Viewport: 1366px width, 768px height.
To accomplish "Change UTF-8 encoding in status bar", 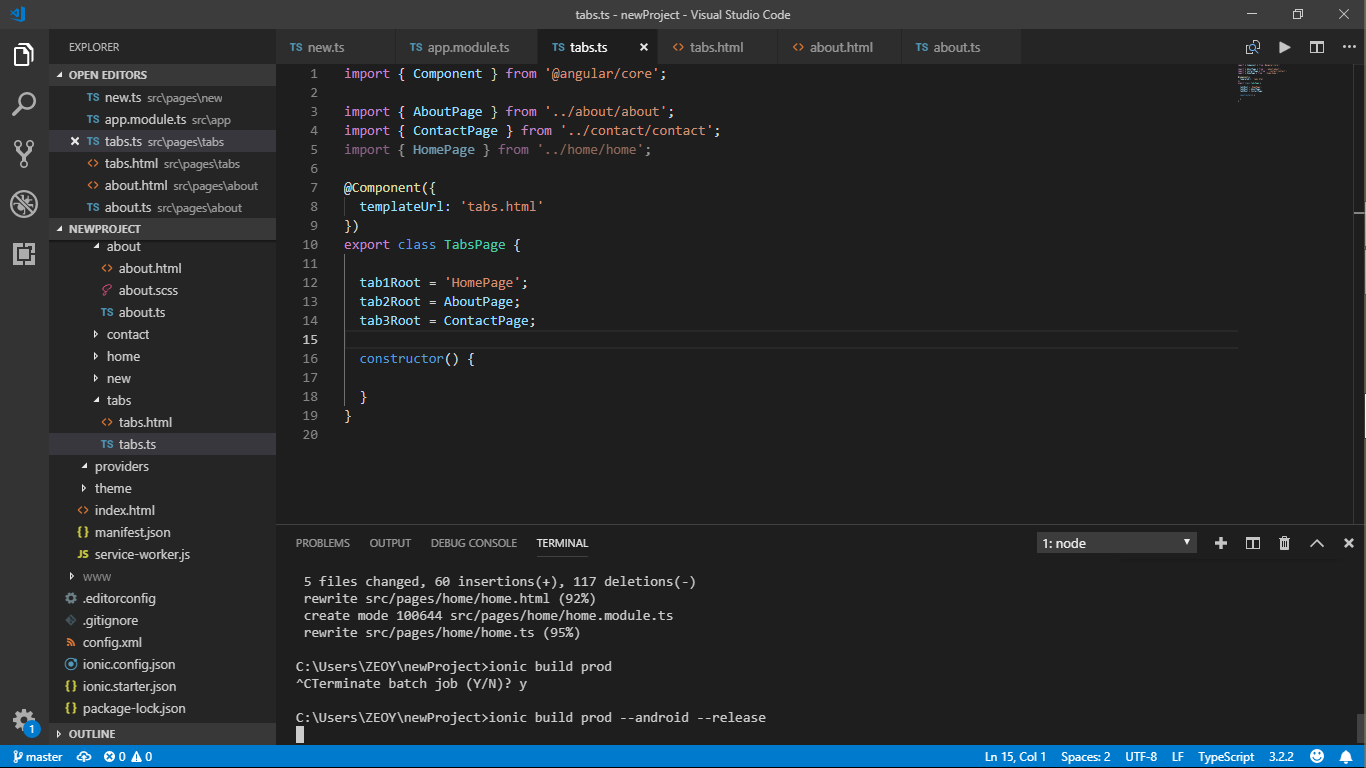I will pos(1141,757).
